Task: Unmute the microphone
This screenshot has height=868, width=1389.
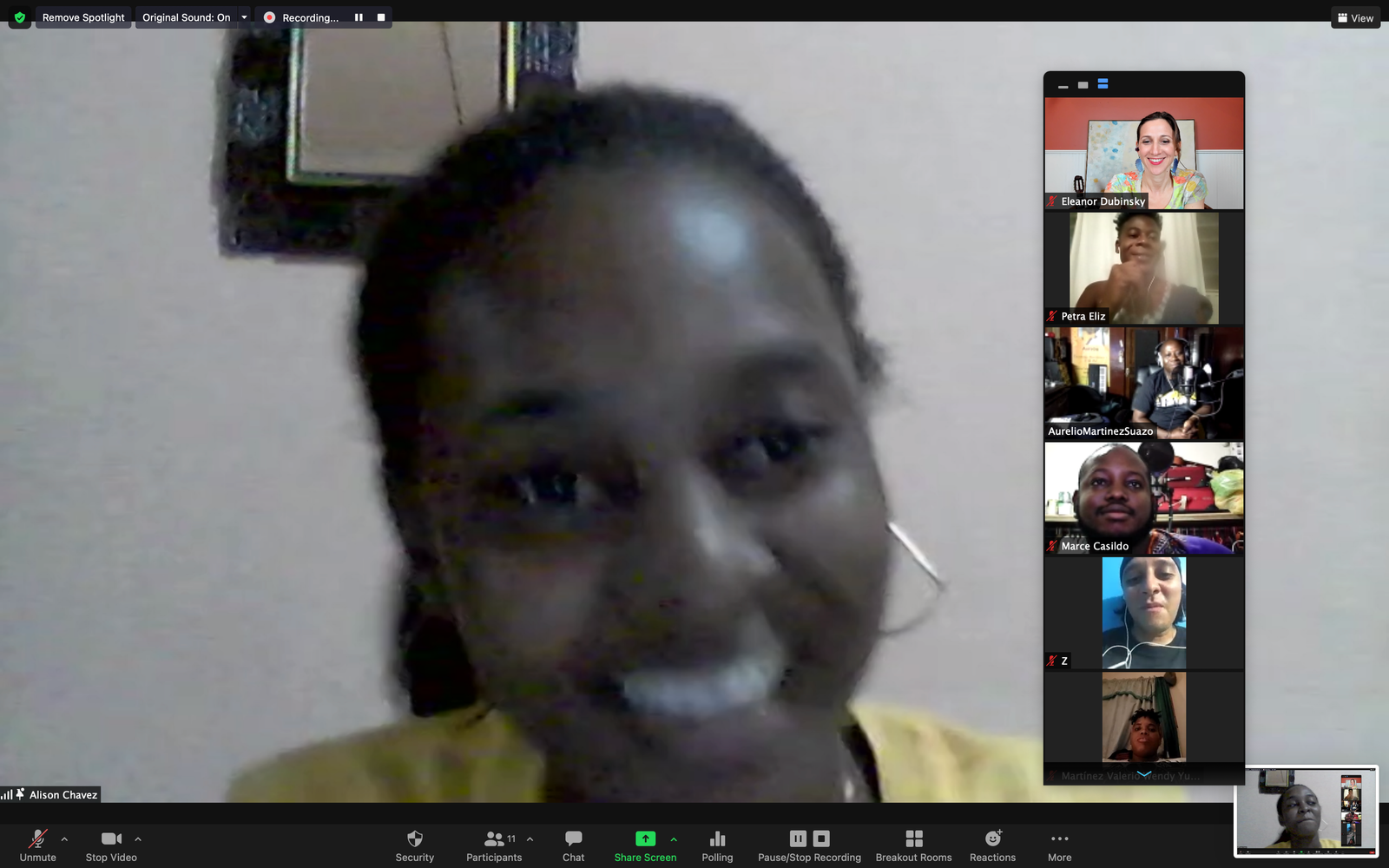Action: (37, 845)
